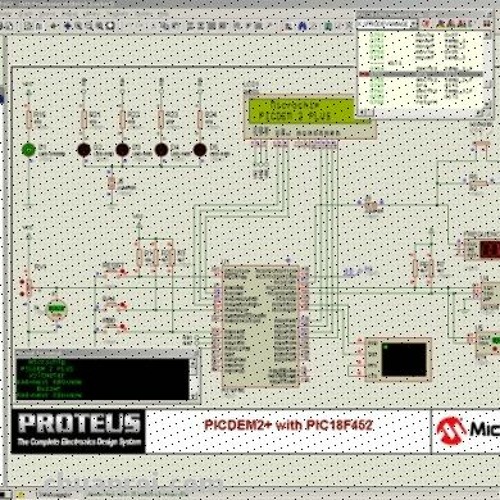Viewport: 500px width, 500px height.
Task: Click the Block Move toolbar icon
Action: (201, 26)
